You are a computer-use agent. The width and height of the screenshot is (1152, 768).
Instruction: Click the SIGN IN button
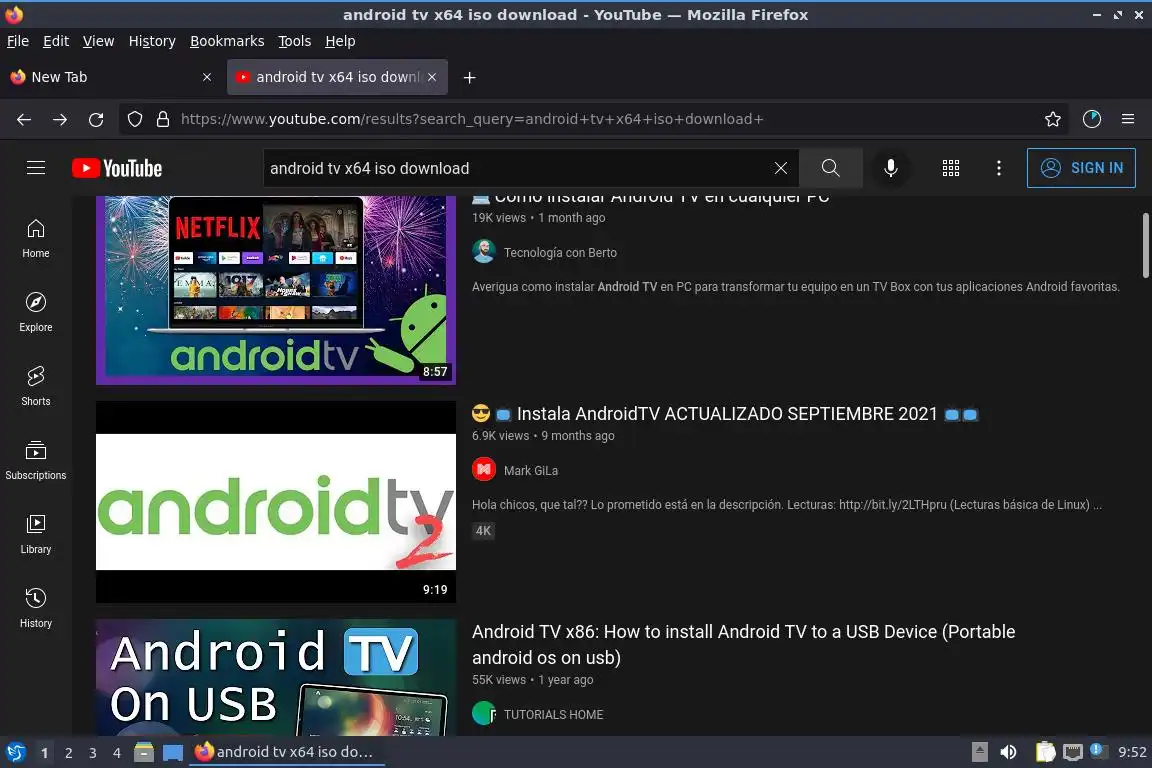click(x=1081, y=168)
